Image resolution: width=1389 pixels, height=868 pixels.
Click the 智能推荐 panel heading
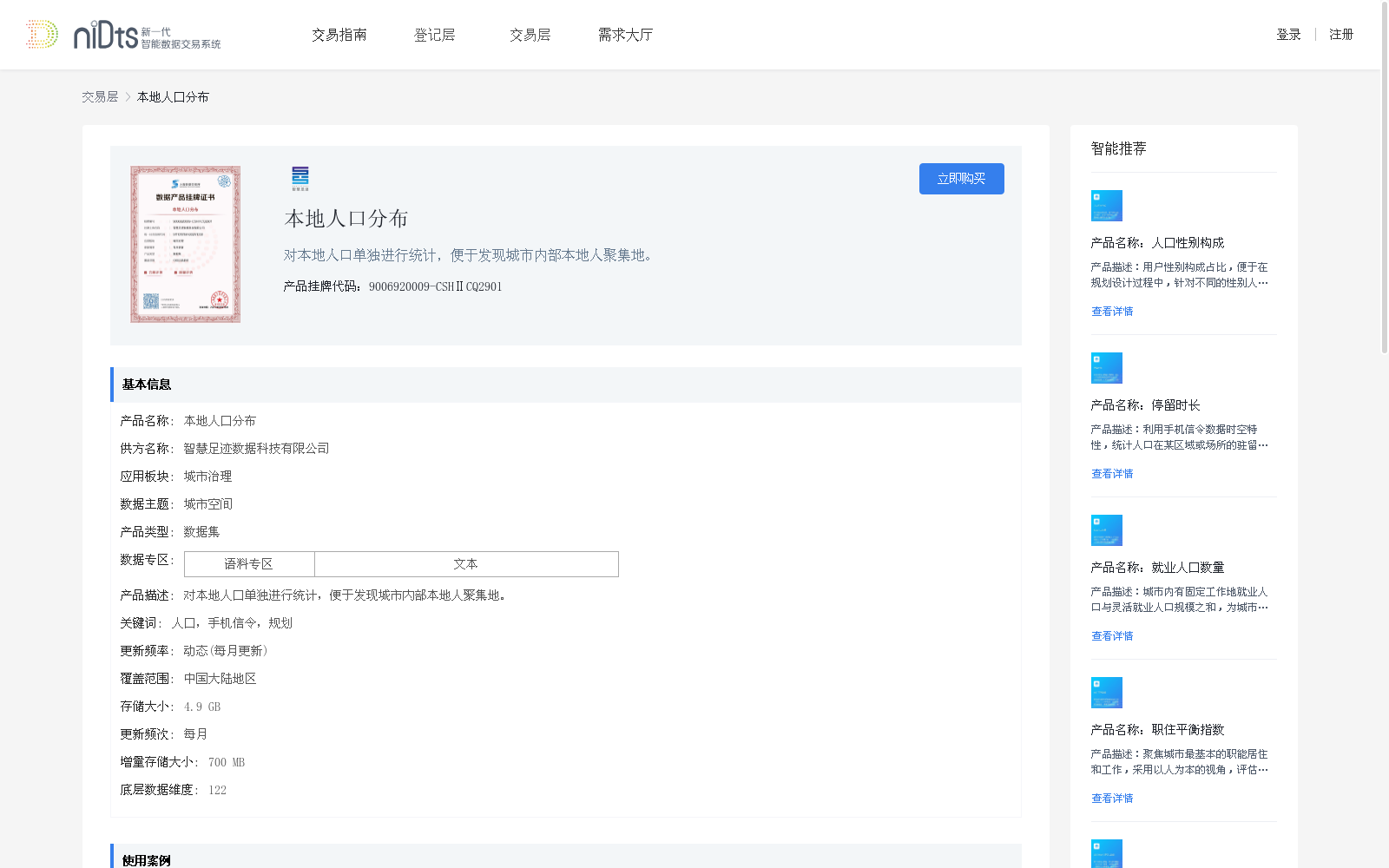pyautogui.click(x=1119, y=148)
